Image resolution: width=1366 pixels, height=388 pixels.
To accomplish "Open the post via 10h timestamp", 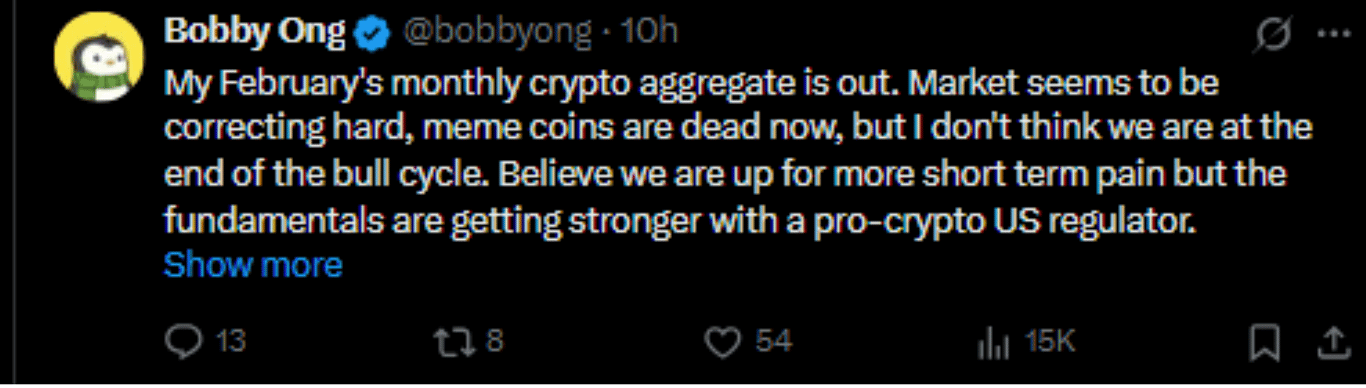I will [650, 33].
